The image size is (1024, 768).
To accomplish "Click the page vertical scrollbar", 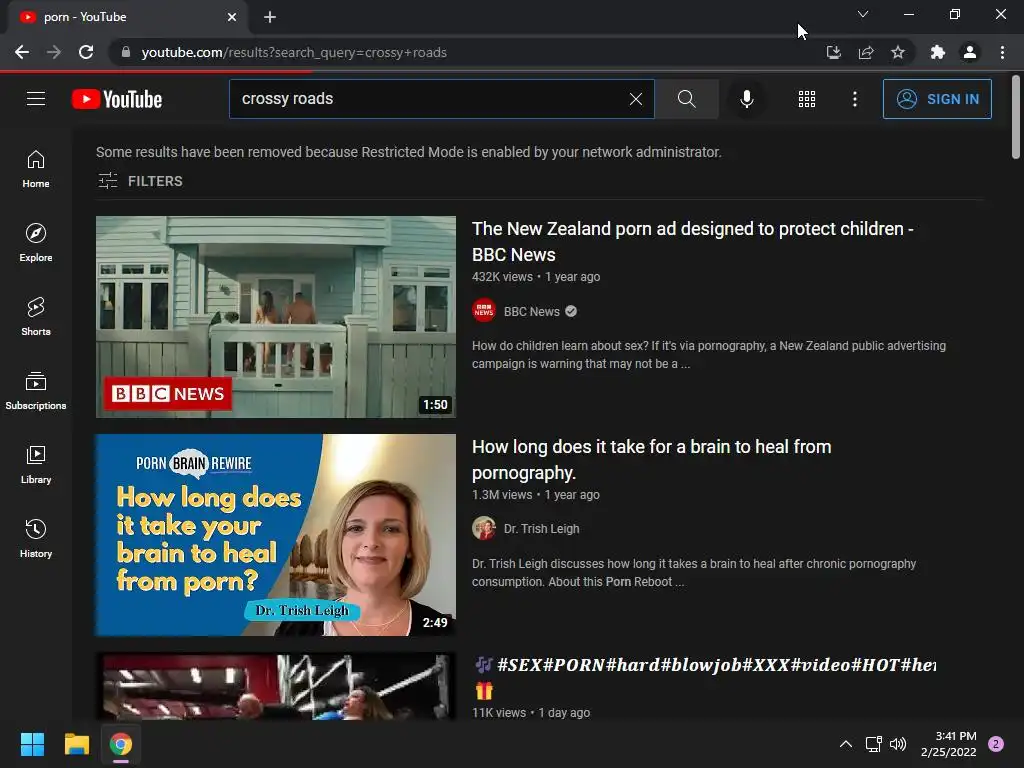I will pyautogui.click(x=1016, y=118).
